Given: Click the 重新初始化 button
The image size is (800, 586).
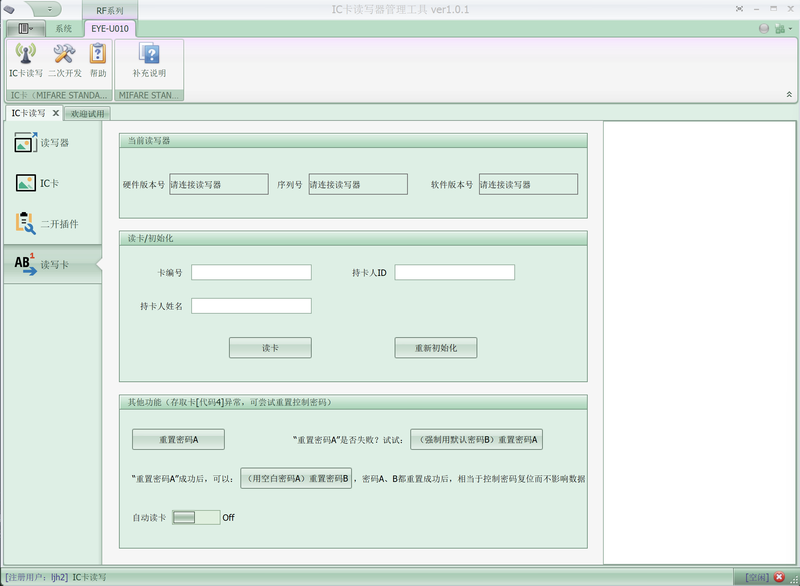Looking at the screenshot, I should pos(435,348).
